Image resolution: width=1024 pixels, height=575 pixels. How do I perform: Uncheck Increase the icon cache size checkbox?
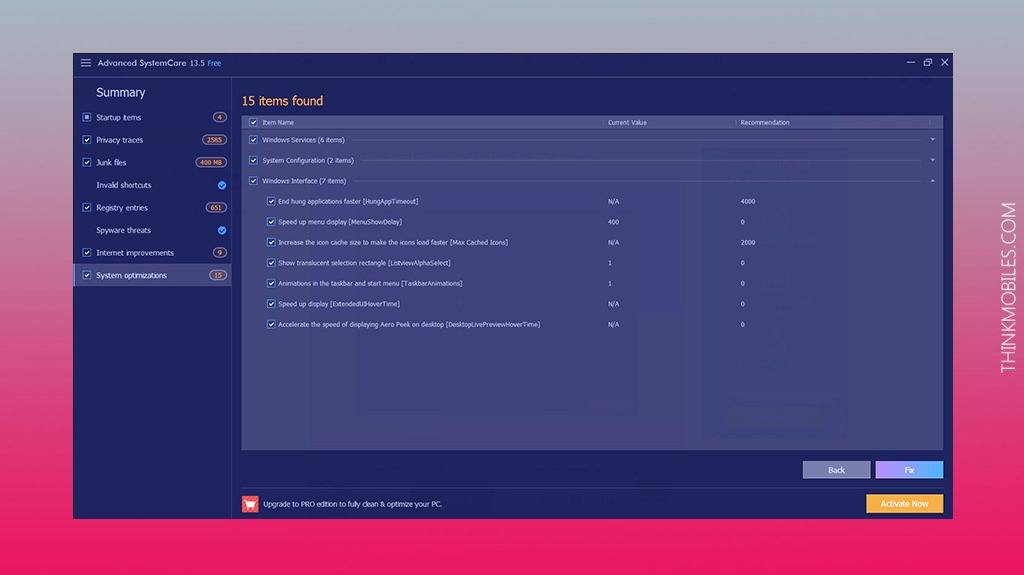[x=271, y=242]
